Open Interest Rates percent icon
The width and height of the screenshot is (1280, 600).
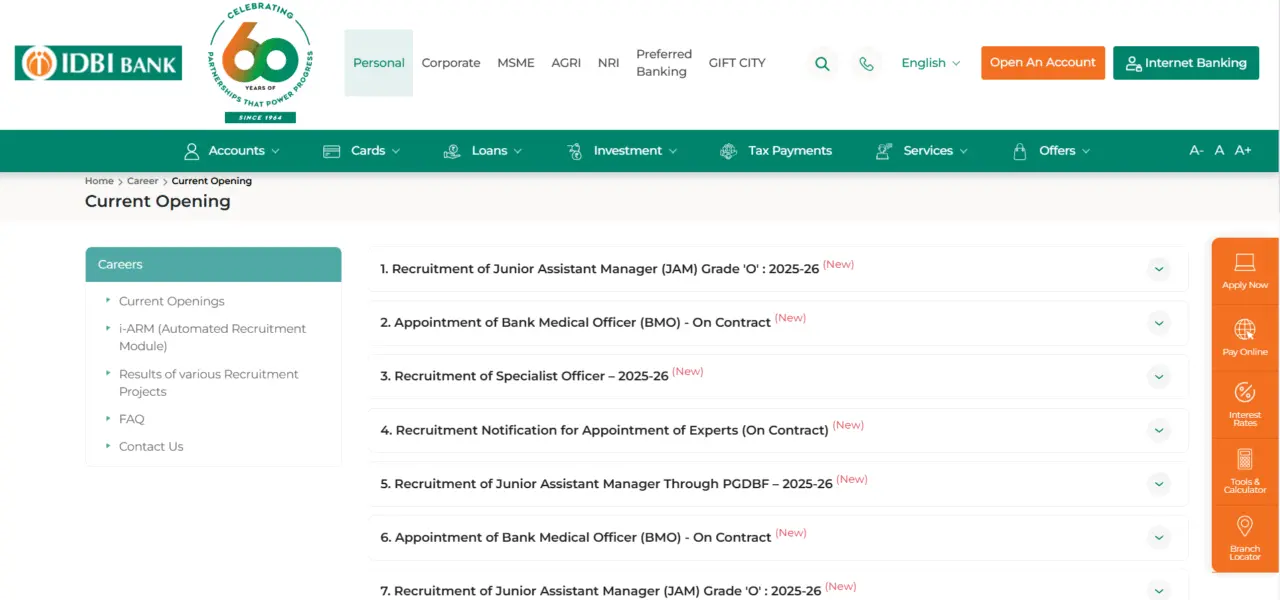pyautogui.click(x=1245, y=392)
